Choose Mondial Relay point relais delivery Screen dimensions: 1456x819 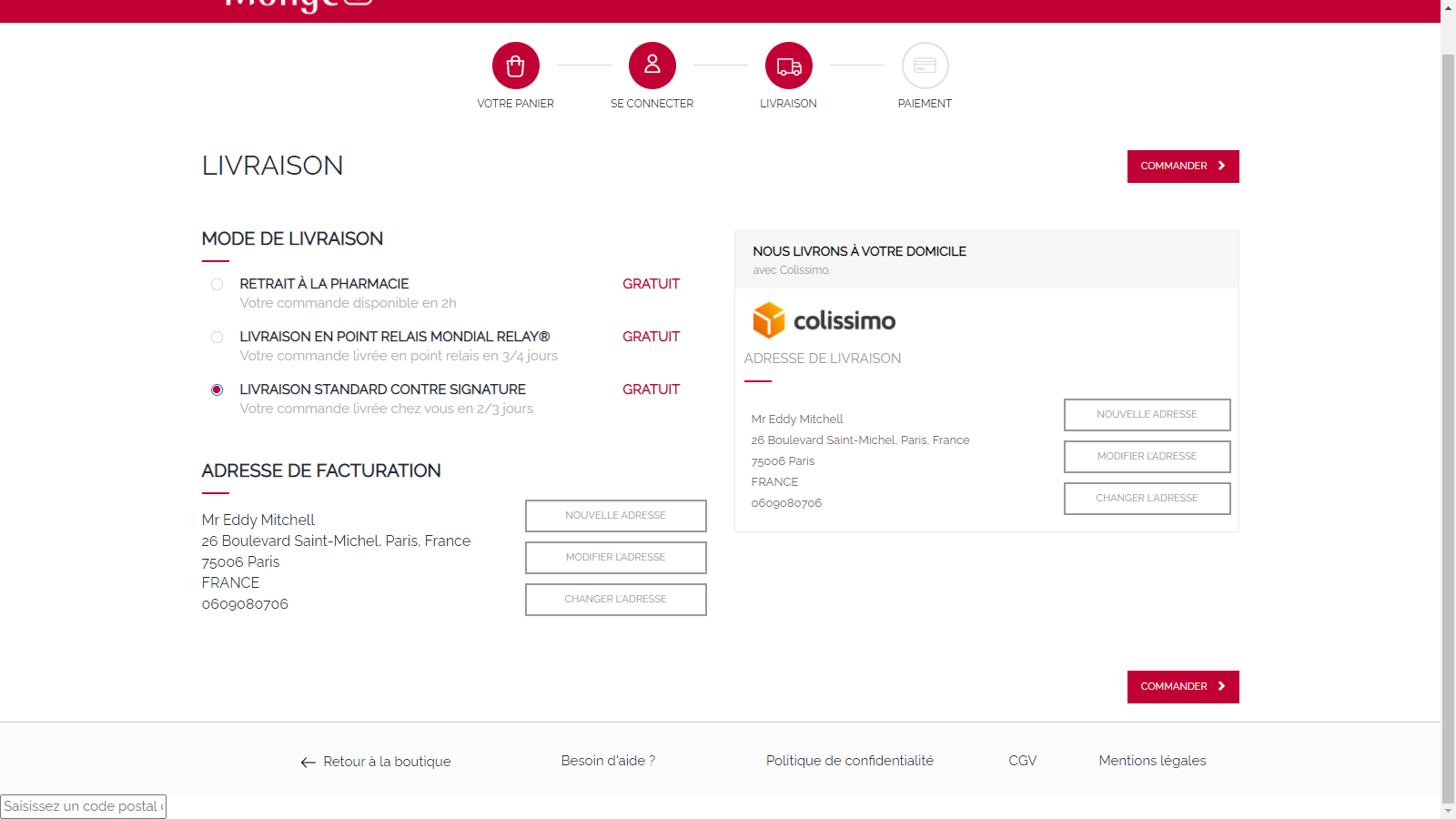217,338
